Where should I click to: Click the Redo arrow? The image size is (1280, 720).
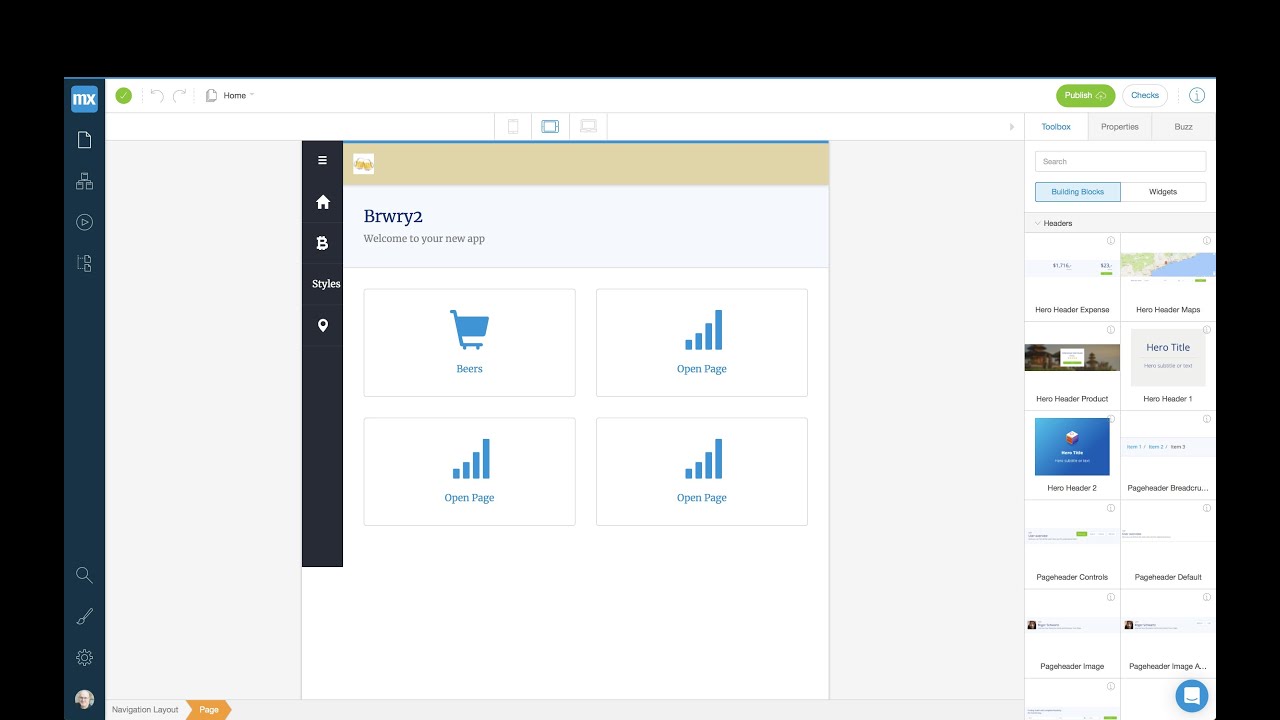point(180,96)
